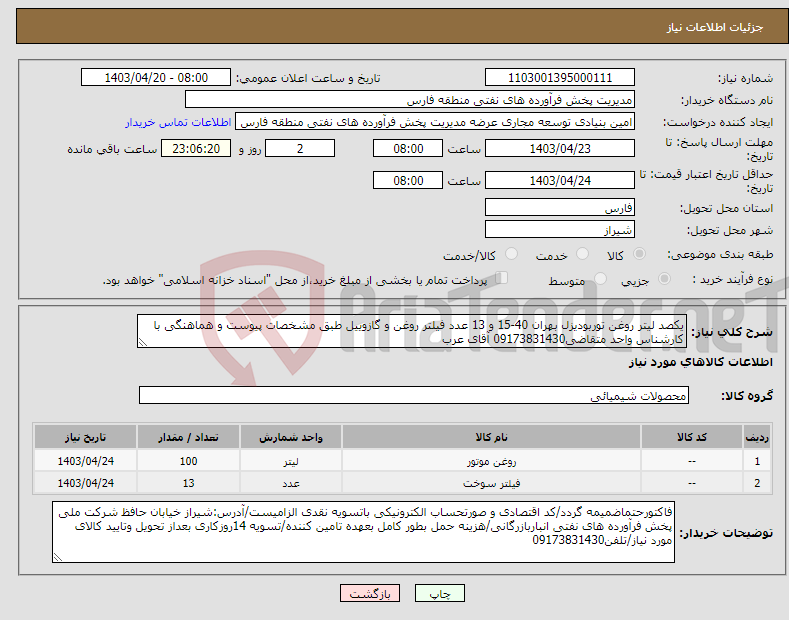Image resolution: width=789 pixels, height=620 pixels.
Task: Click the گروه کالا field محصولات شیمیائی
Action: coord(414,396)
